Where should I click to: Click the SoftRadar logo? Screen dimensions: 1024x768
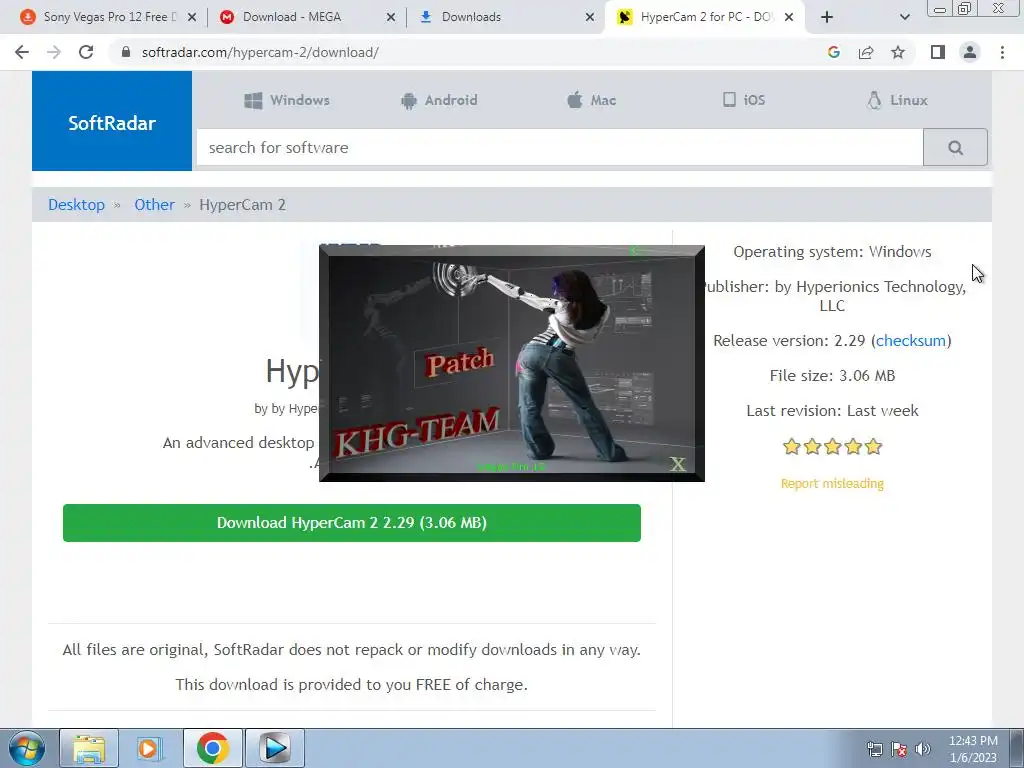click(x=112, y=122)
